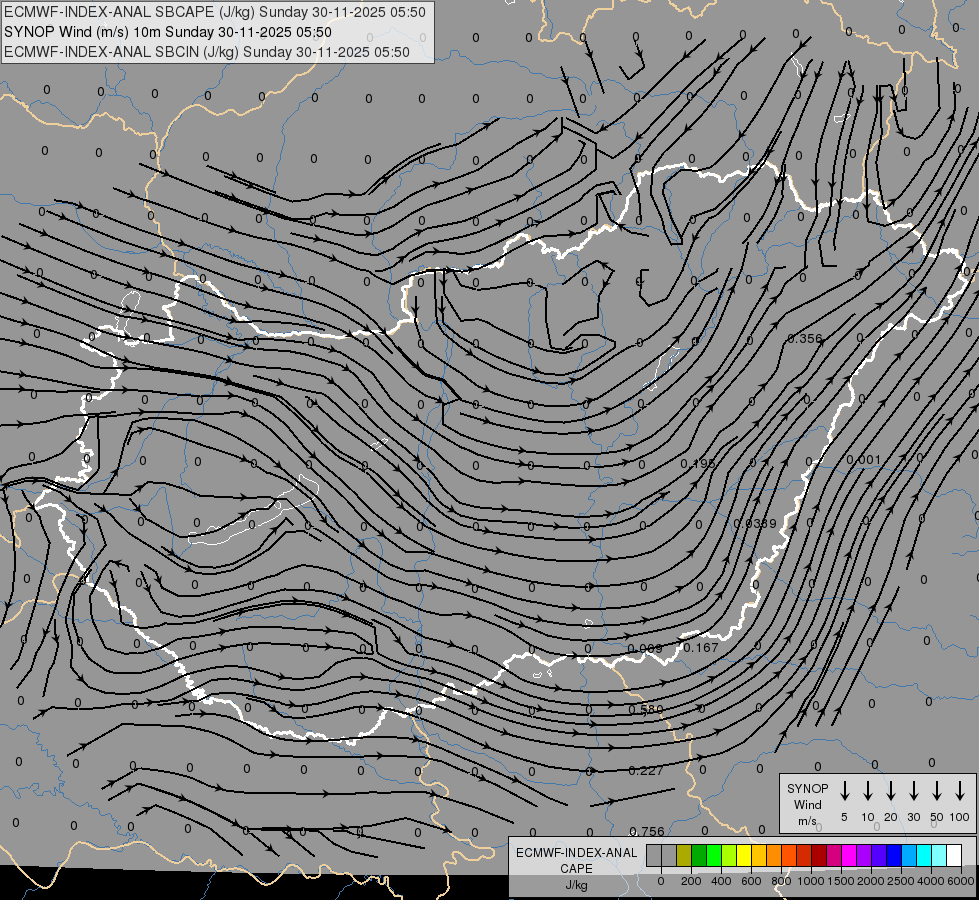The height and width of the screenshot is (900, 979).
Task: Pick the 100 m/s wind legend arrow
Action: click(960, 791)
